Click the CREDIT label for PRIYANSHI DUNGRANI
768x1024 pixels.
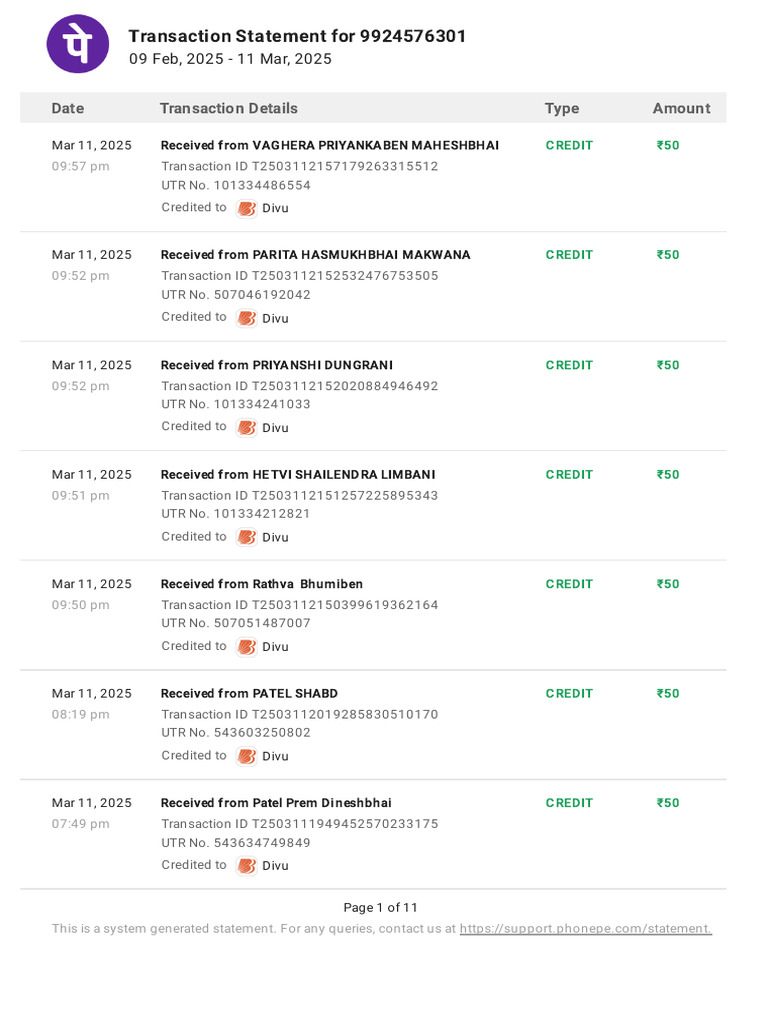pos(569,365)
